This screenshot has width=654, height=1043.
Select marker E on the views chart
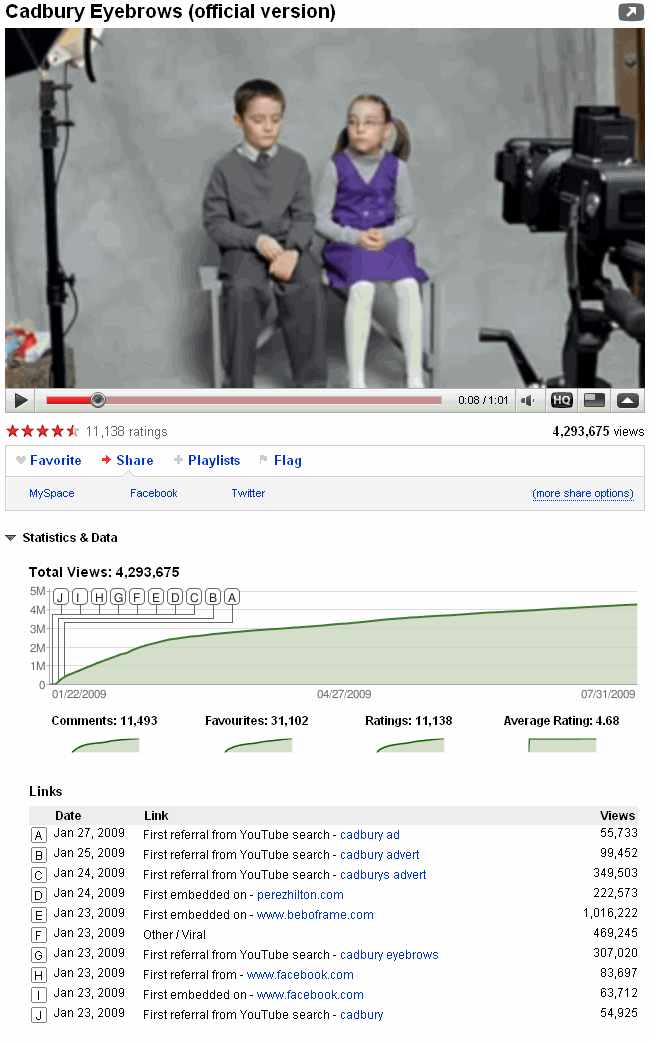pyautogui.click(x=156, y=597)
